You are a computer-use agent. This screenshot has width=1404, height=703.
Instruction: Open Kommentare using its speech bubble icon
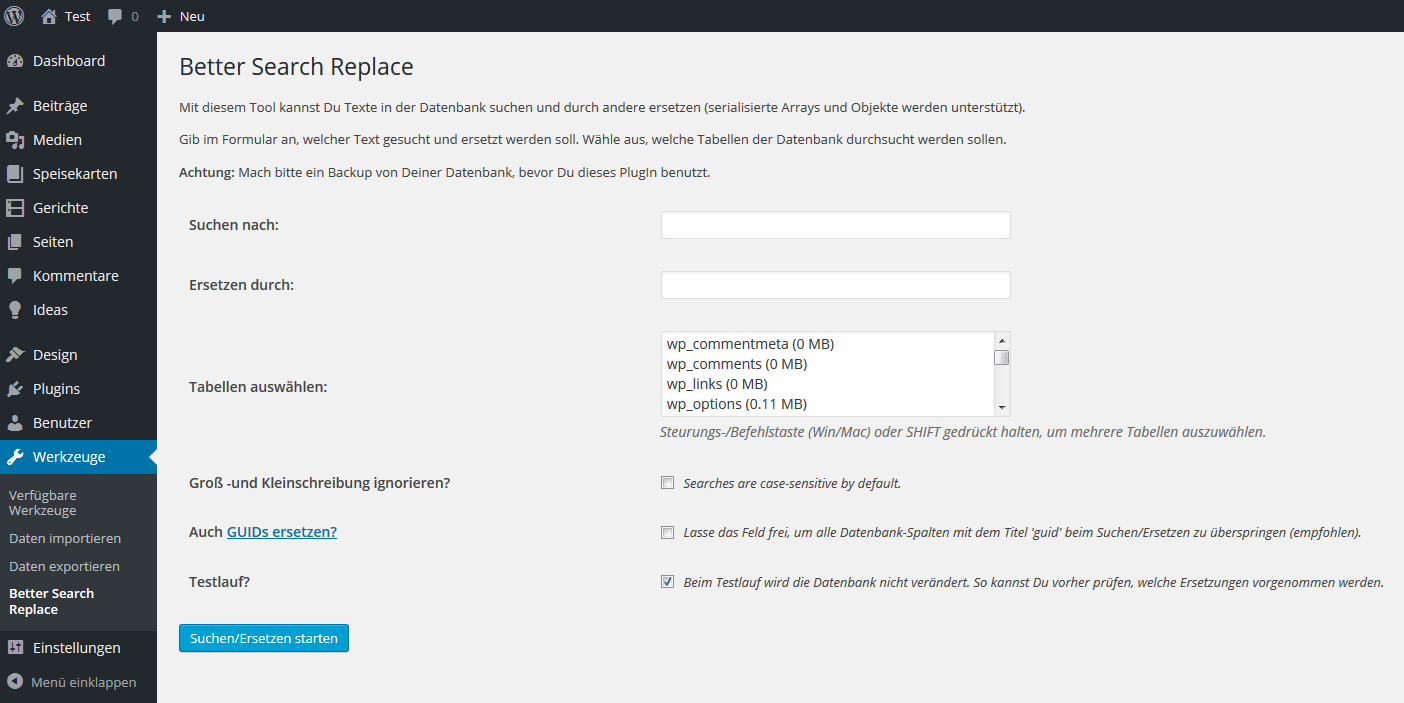click(17, 275)
